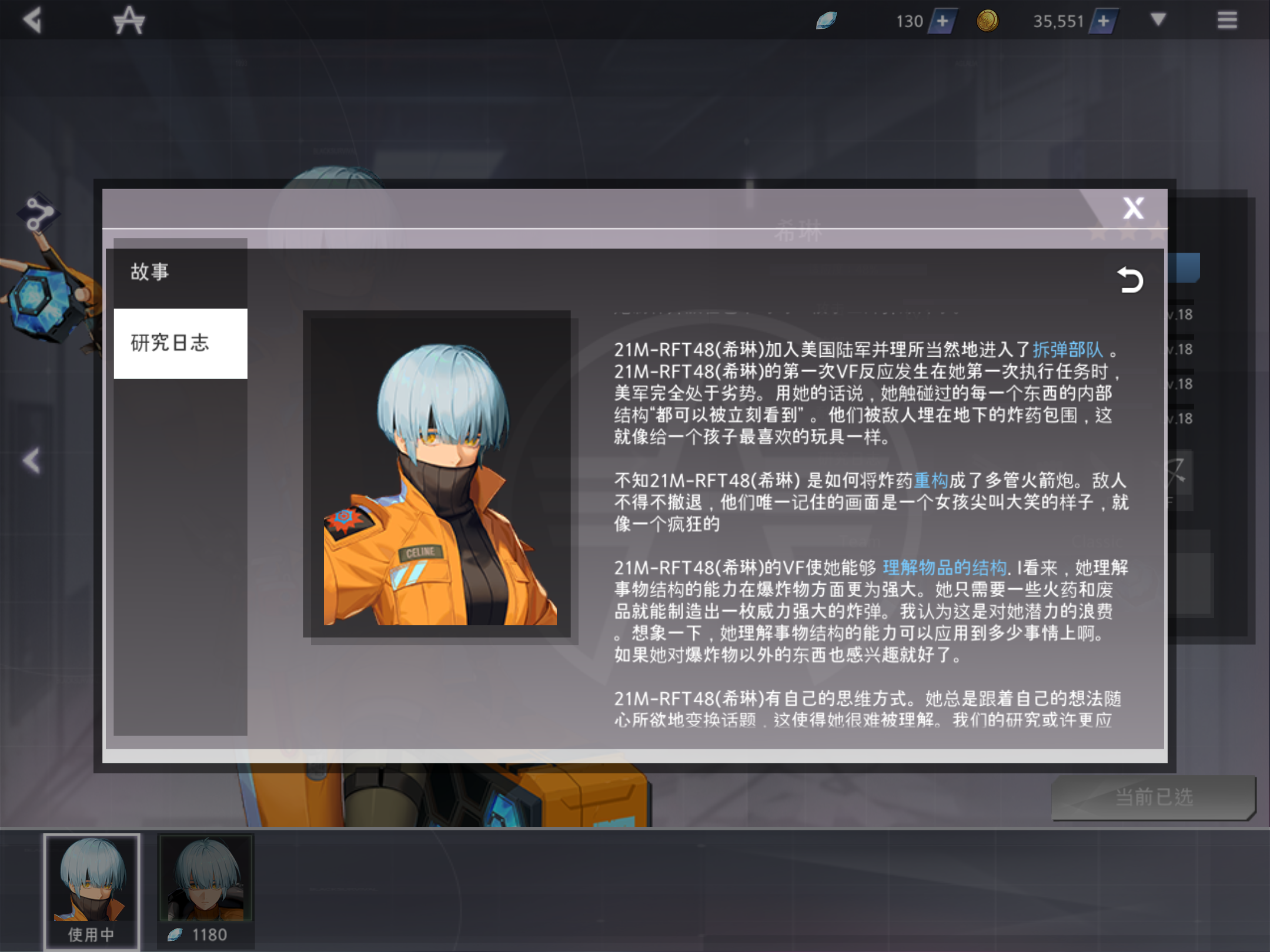The image size is (1270, 952).
Task: Click the 重构 highlighted link
Action: (x=931, y=481)
